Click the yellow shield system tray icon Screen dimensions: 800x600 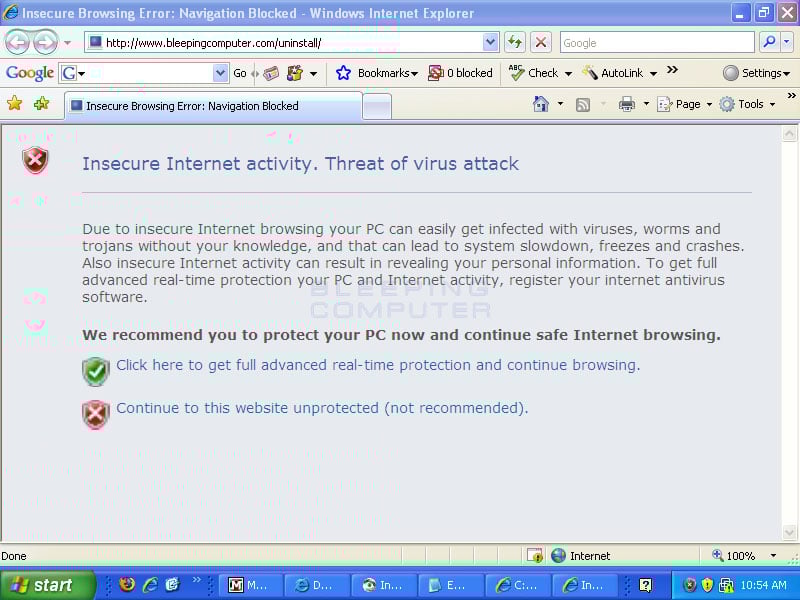[707, 585]
